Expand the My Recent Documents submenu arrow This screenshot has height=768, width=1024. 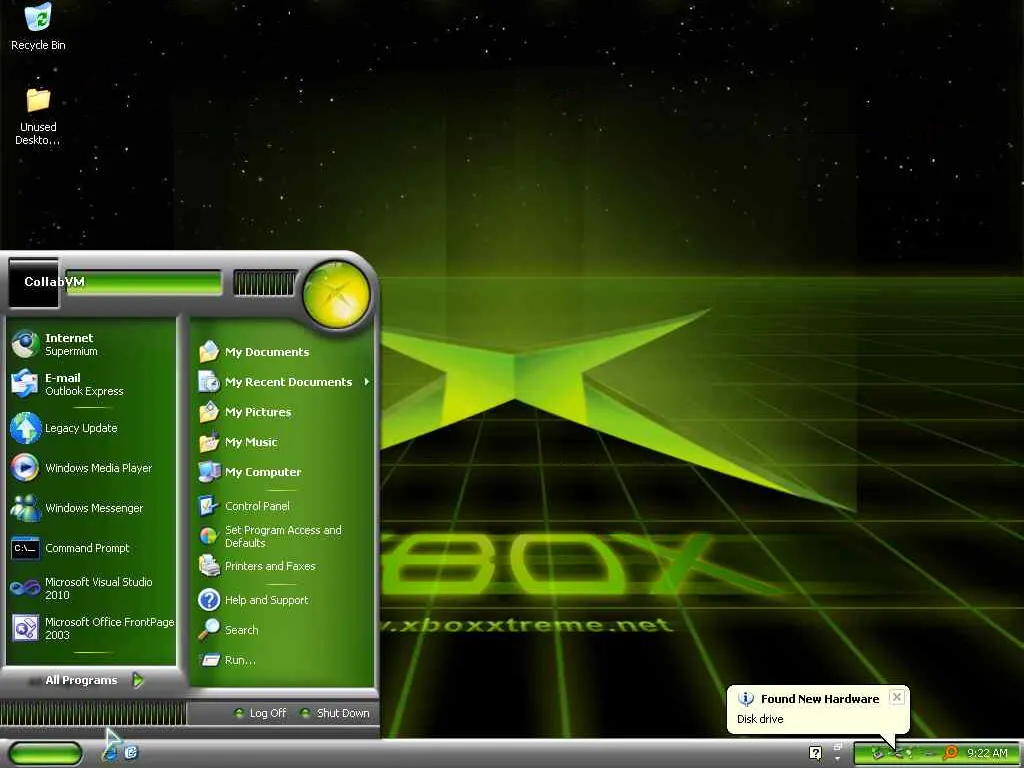367,381
